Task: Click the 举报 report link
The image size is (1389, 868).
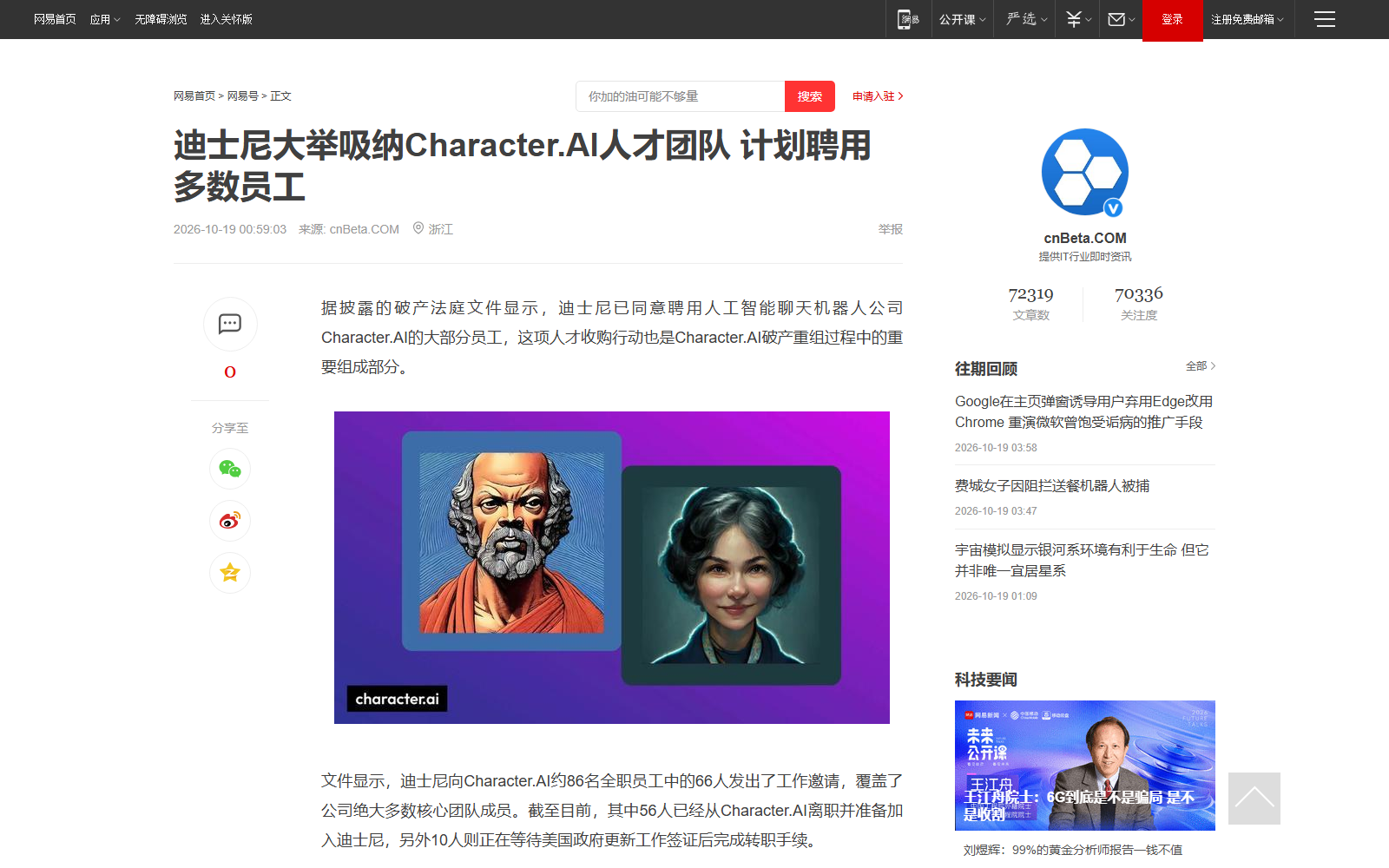Action: click(891, 229)
